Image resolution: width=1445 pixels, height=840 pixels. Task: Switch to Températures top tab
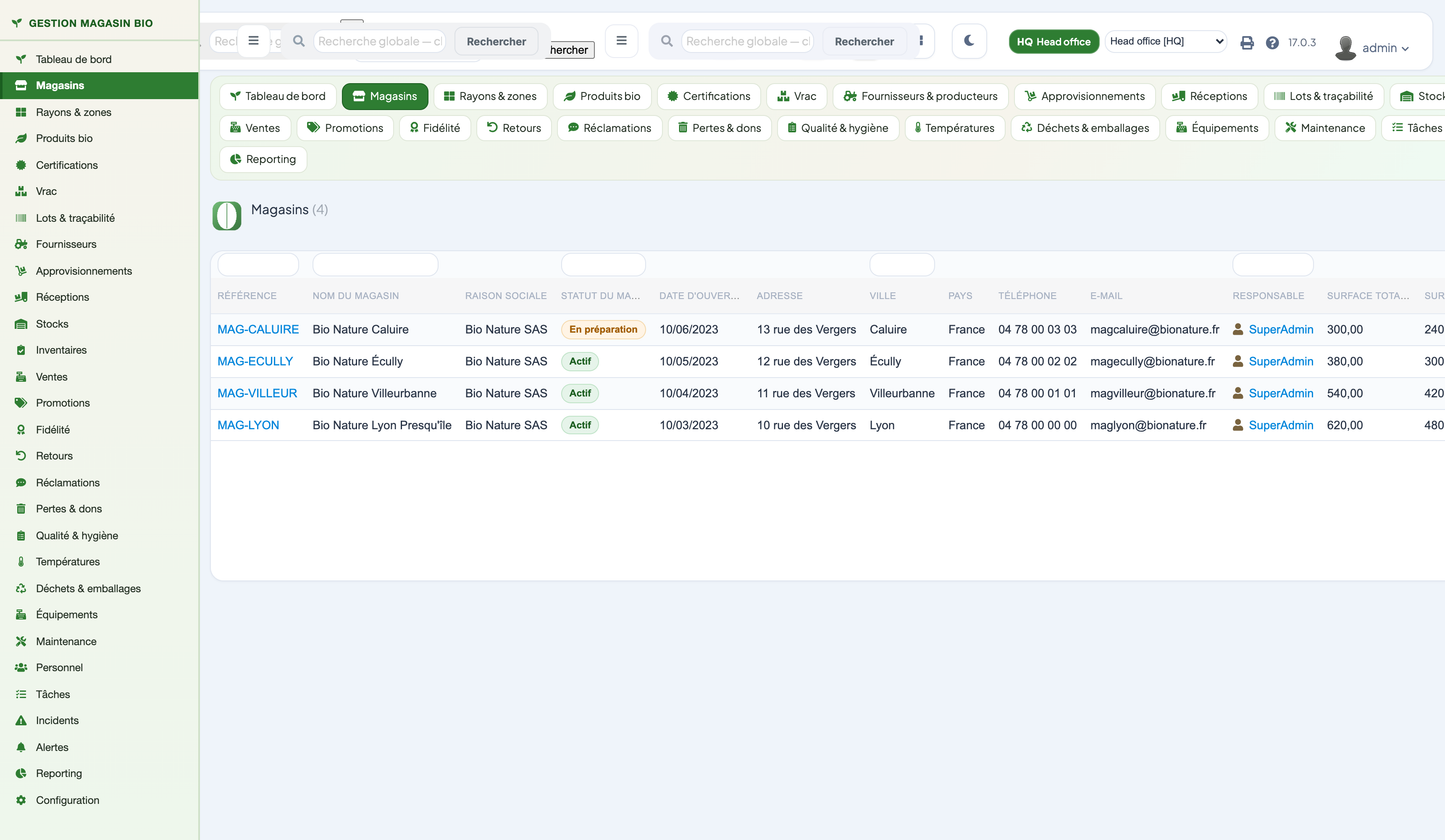tap(955, 128)
